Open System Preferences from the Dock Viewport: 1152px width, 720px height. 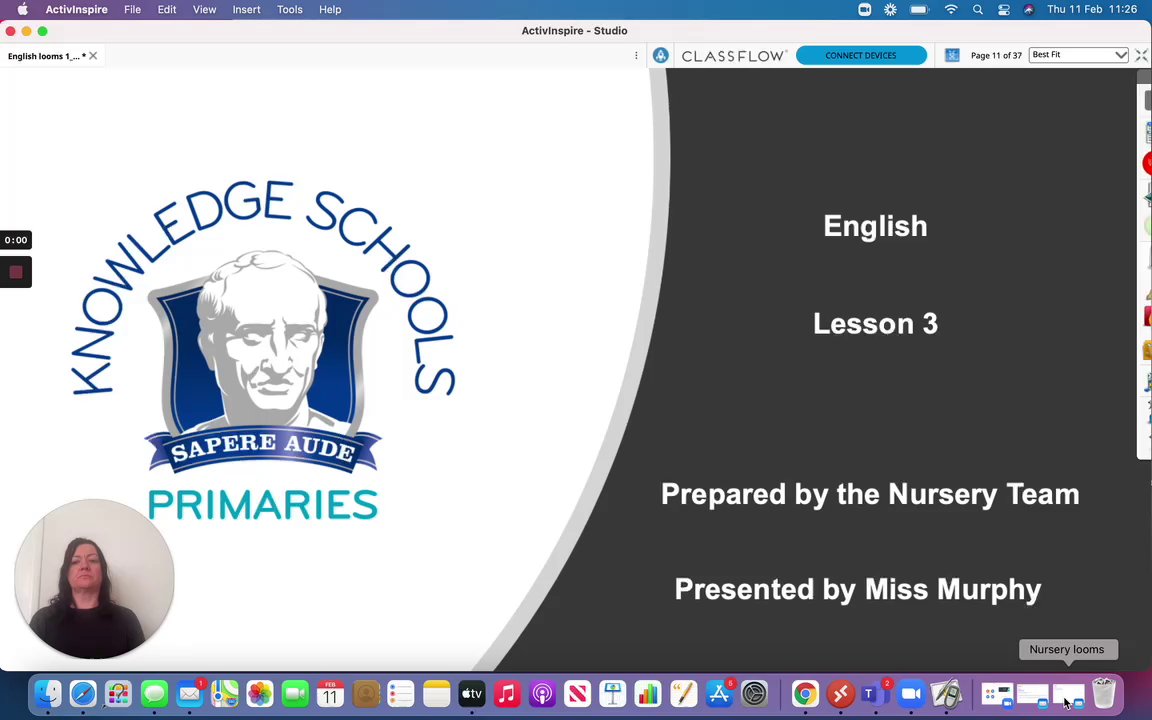(754, 694)
